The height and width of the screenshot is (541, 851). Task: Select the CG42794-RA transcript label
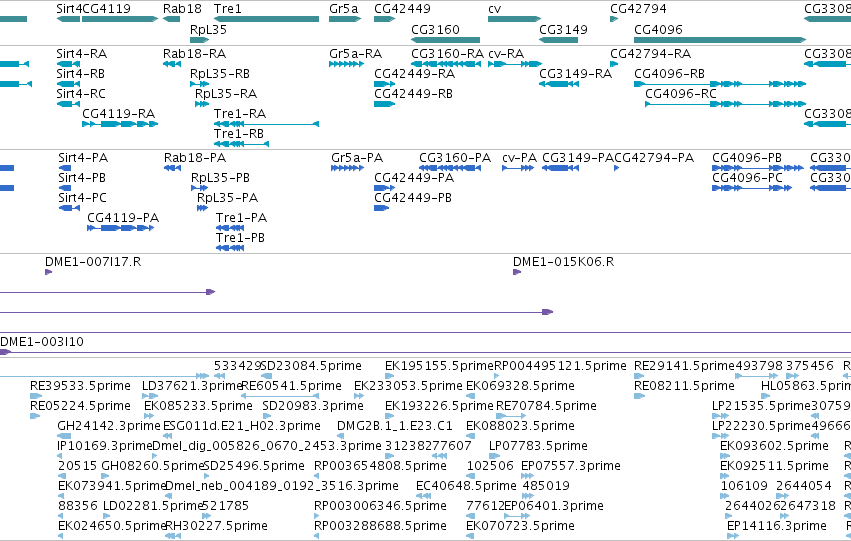[x=651, y=54]
